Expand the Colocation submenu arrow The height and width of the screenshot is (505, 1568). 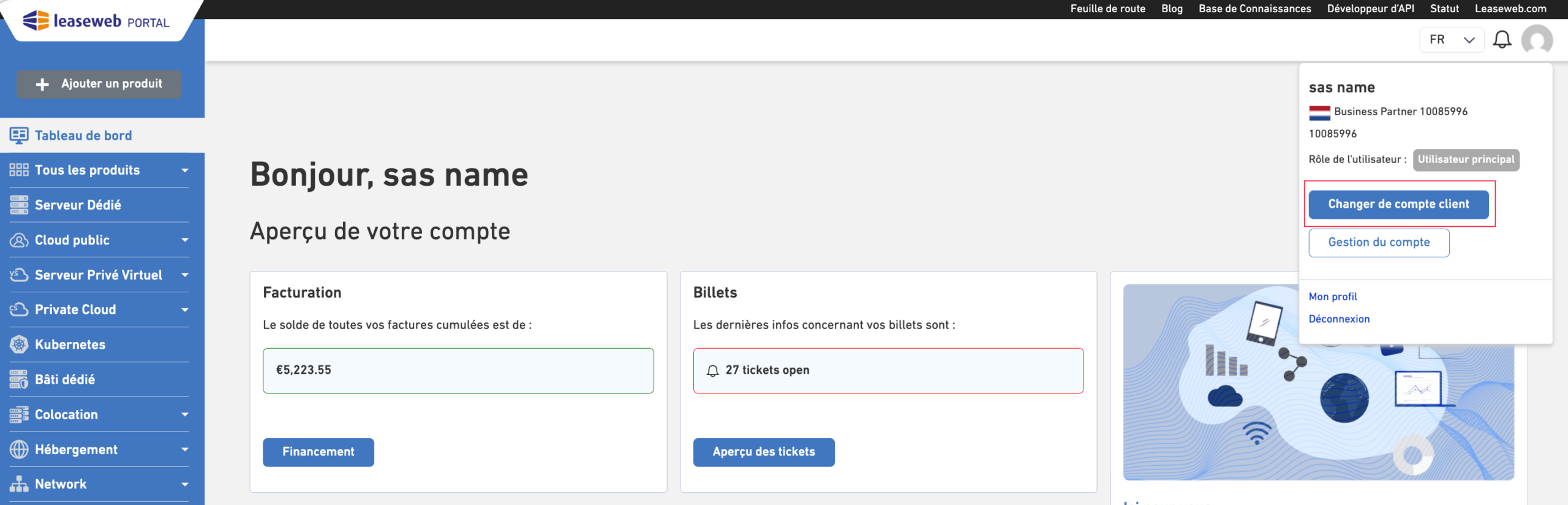[184, 415]
